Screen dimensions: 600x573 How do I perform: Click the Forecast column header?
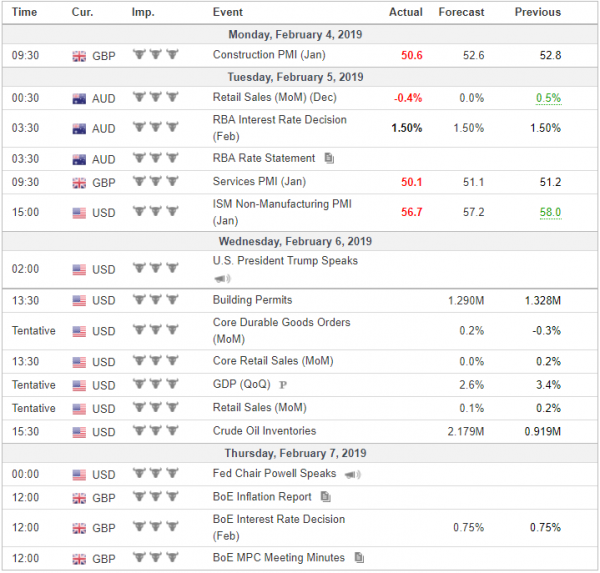coord(461,12)
